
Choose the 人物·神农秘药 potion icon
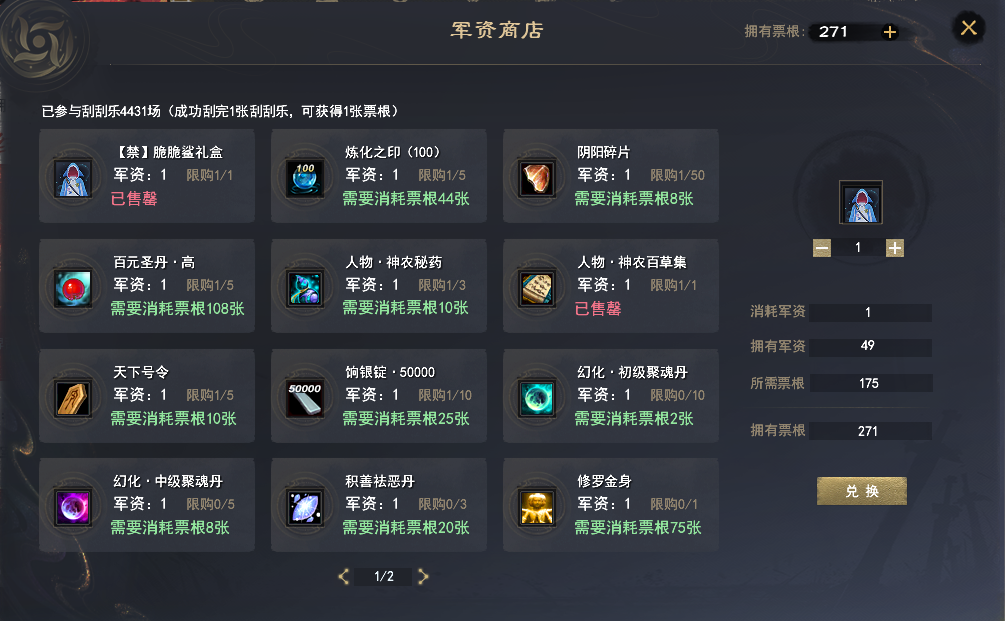(x=304, y=288)
